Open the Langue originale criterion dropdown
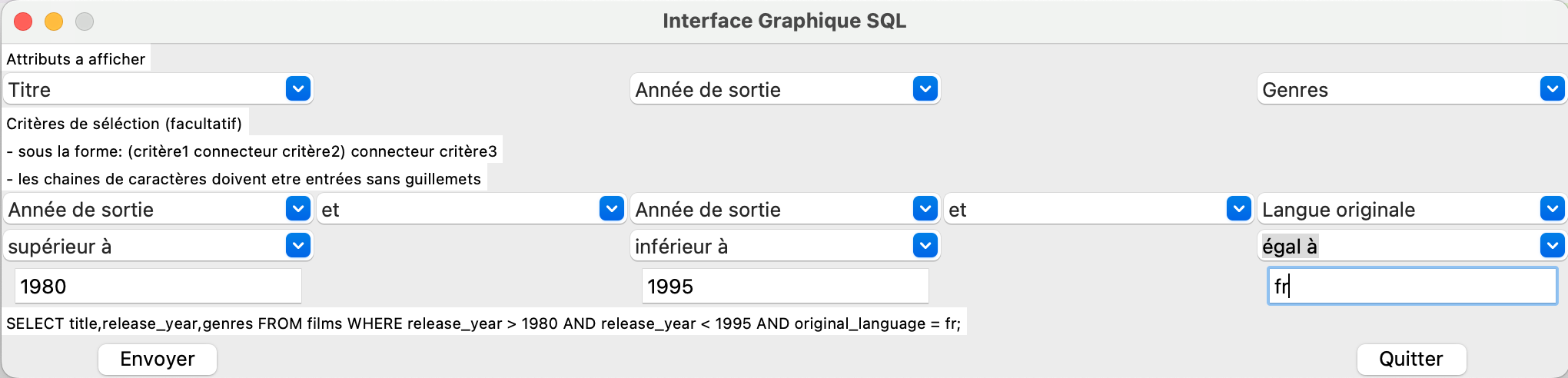This screenshot has height=378, width=1568. [x=1552, y=209]
